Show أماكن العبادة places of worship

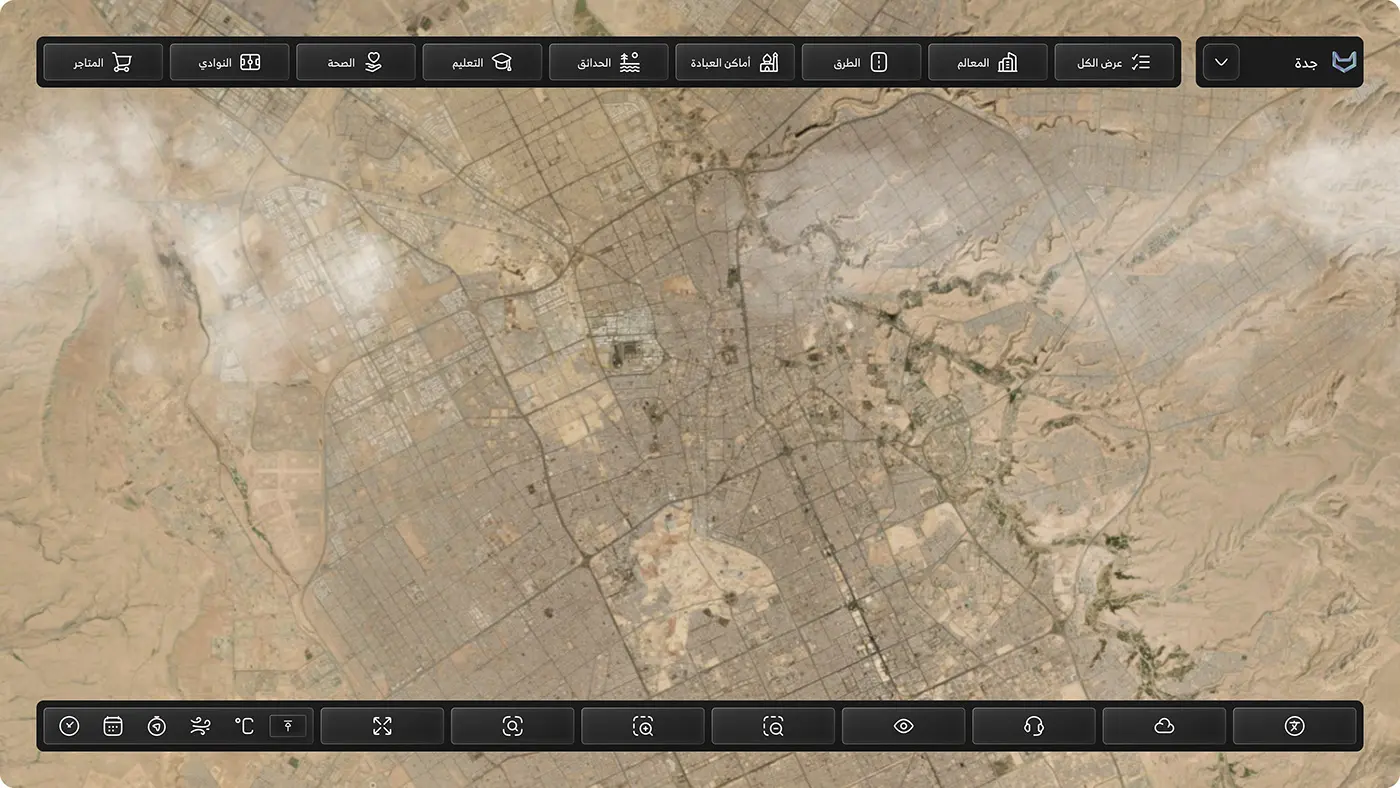click(735, 62)
